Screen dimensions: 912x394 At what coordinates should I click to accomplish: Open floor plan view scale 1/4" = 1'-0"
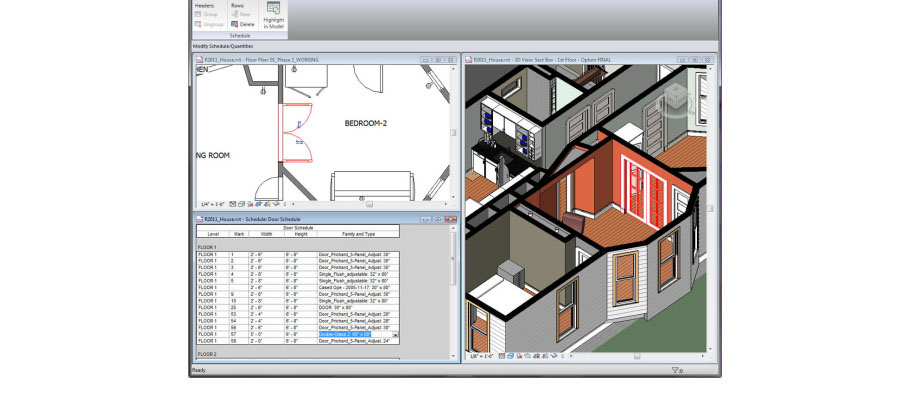[x=212, y=204]
